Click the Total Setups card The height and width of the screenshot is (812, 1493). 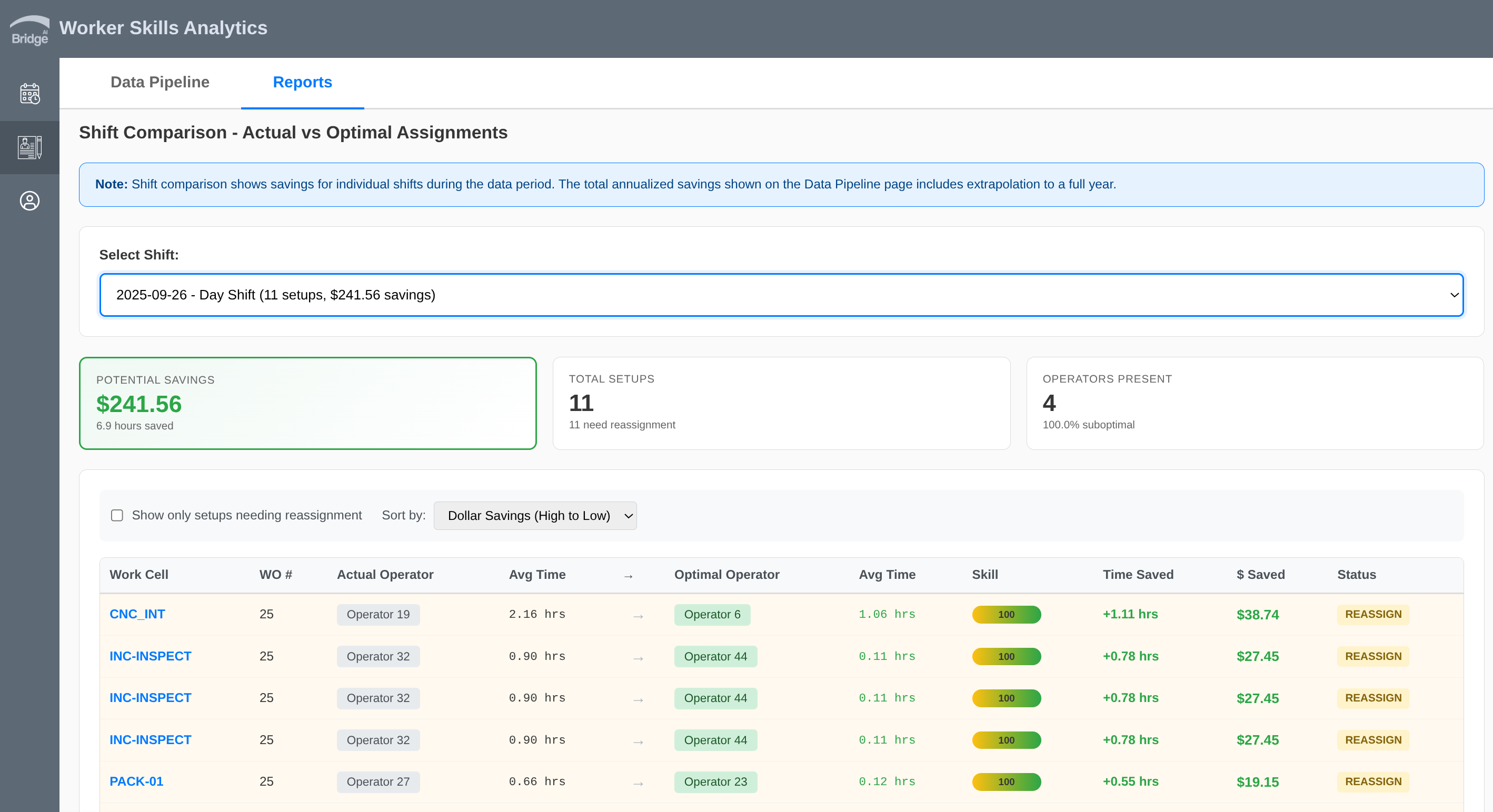[x=781, y=403]
